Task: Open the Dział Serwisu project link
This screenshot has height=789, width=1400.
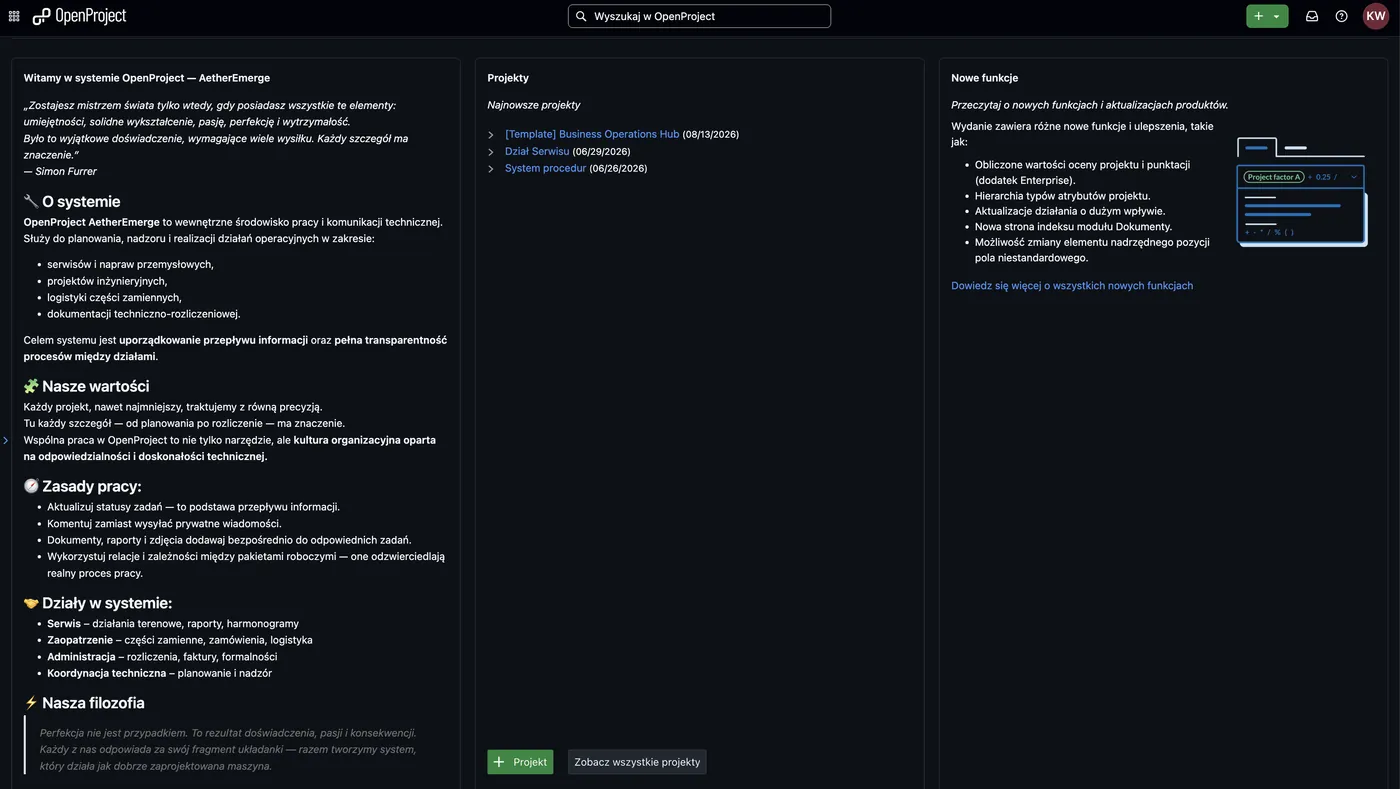Action: click(x=537, y=151)
